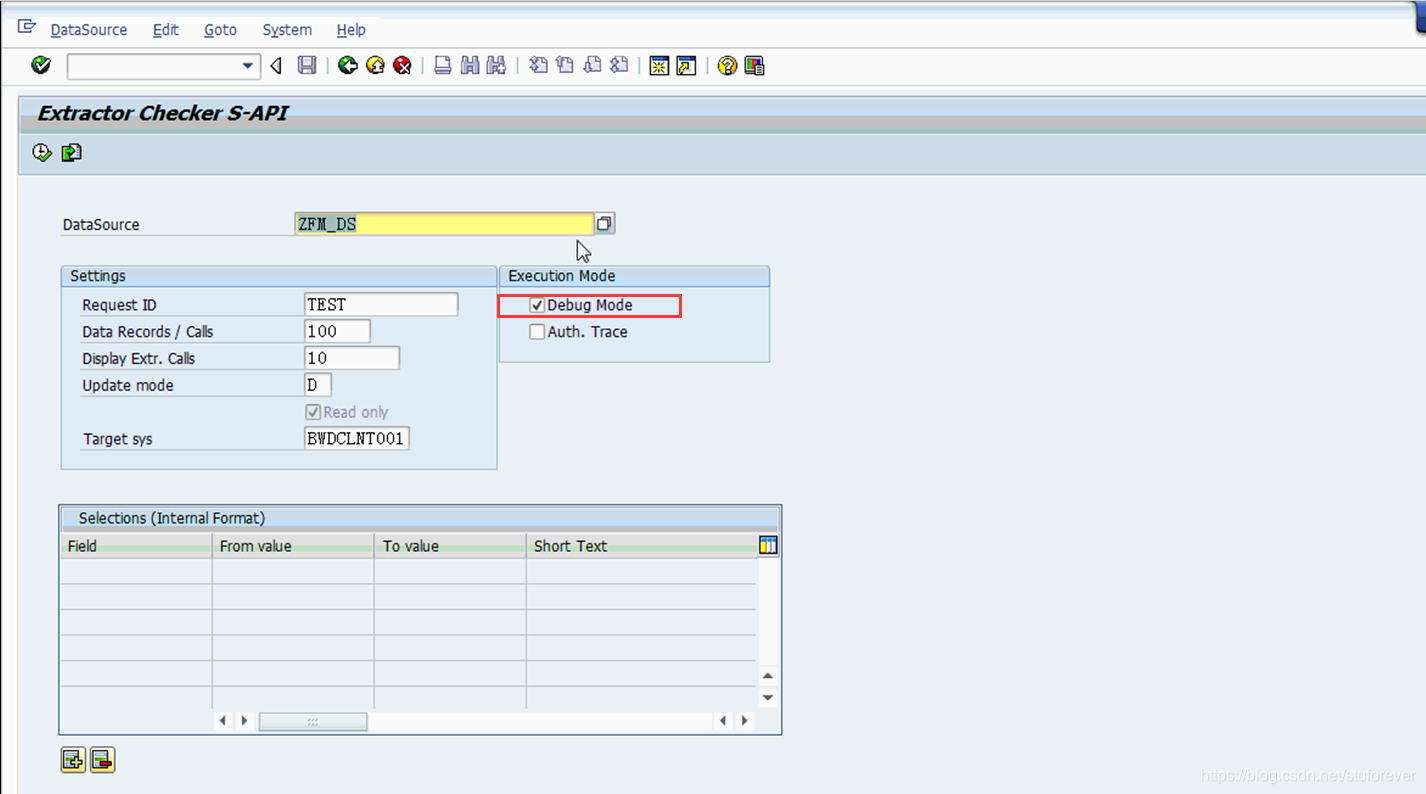Enable the Auth. Trace checkbox
The height and width of the screenshot is (794, 1426).
coord(537,332)
